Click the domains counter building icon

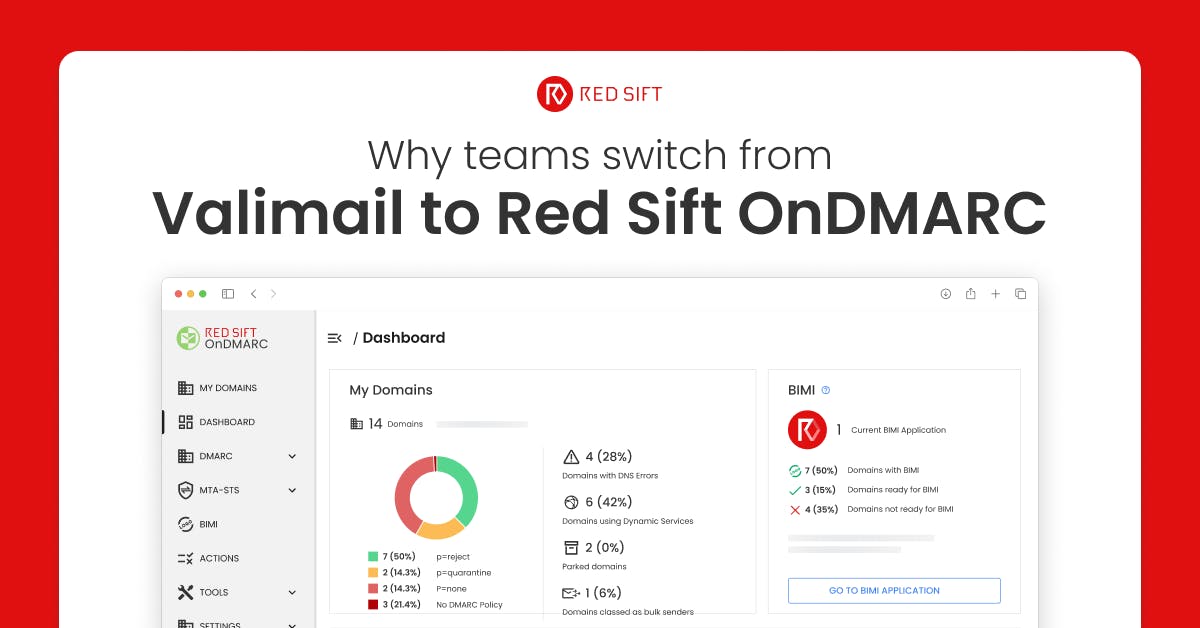click(357, 423)
